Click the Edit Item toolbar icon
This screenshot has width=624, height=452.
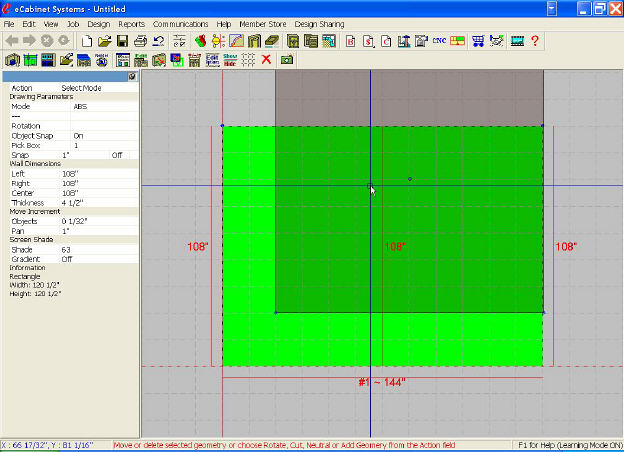[212, 60]
